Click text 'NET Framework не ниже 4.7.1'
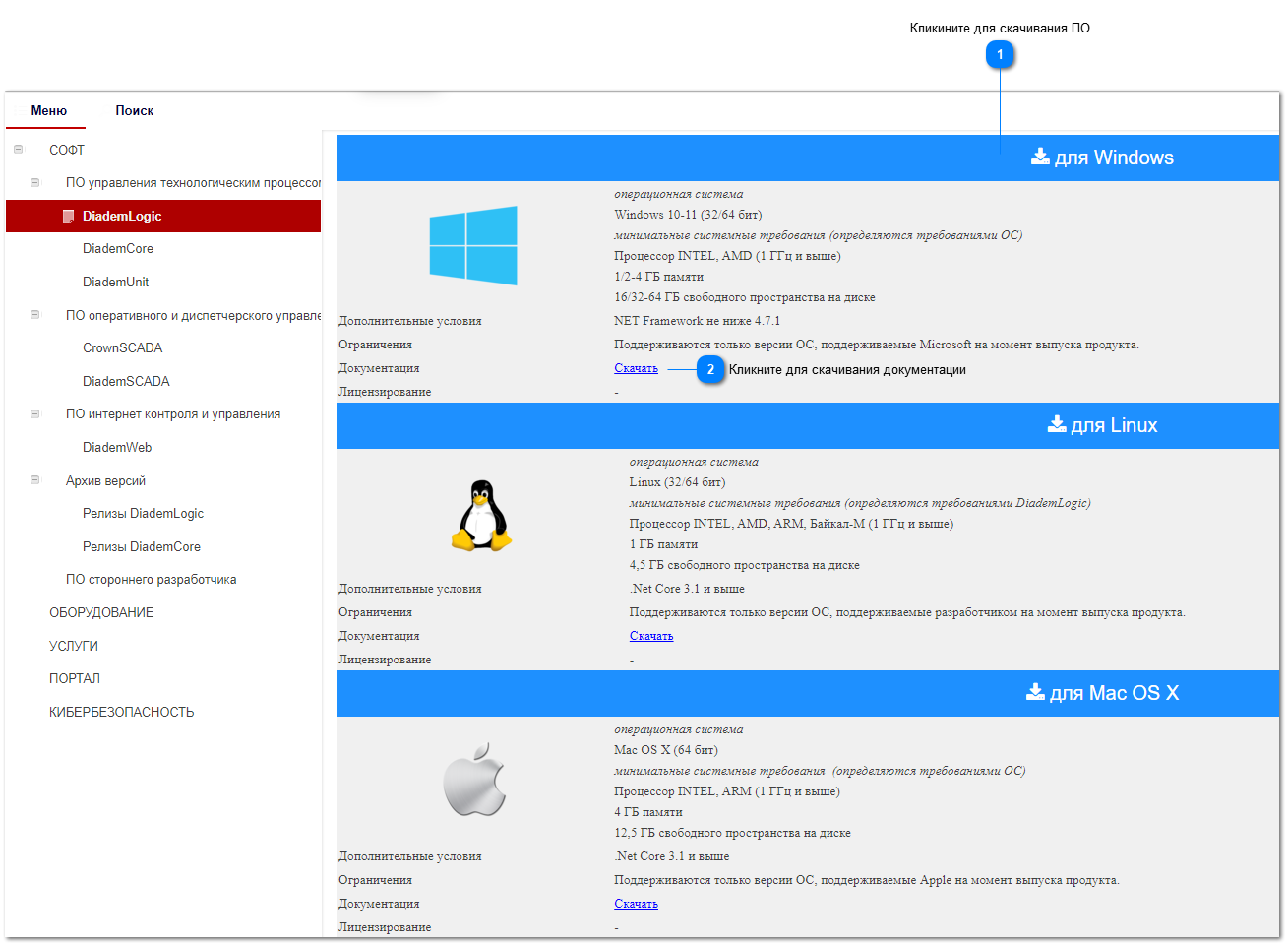1288x946 pixels. click(x=697, y=321)
